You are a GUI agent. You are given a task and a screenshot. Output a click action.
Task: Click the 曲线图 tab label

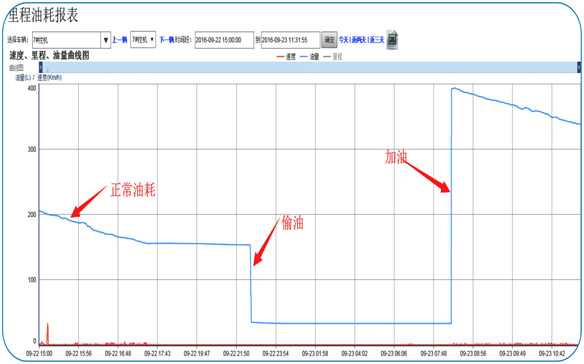click(x=16, y=67)
